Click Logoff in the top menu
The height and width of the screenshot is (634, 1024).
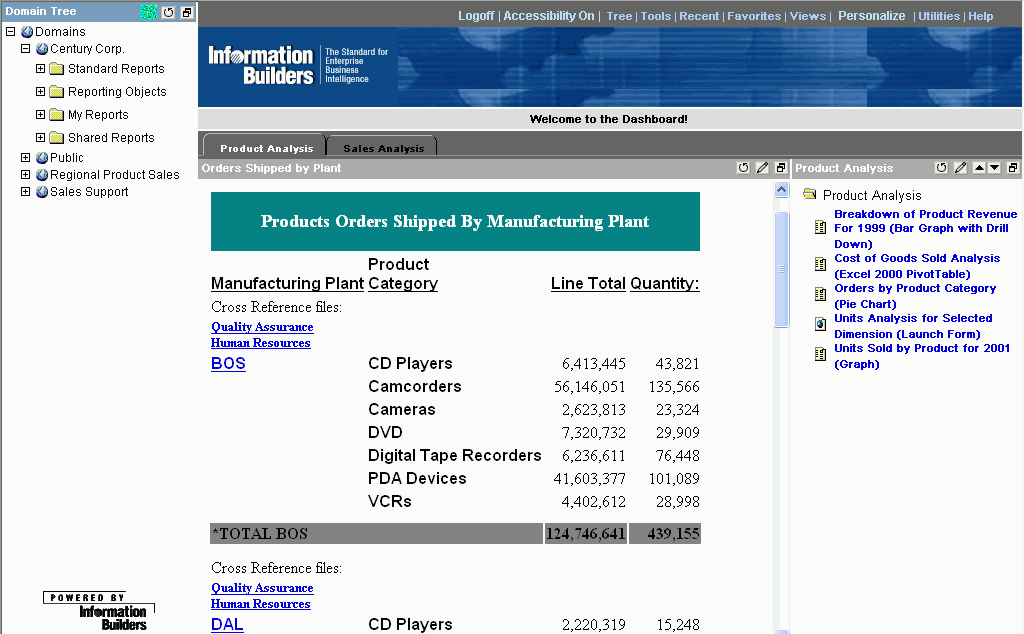click(x=476, y=16)
